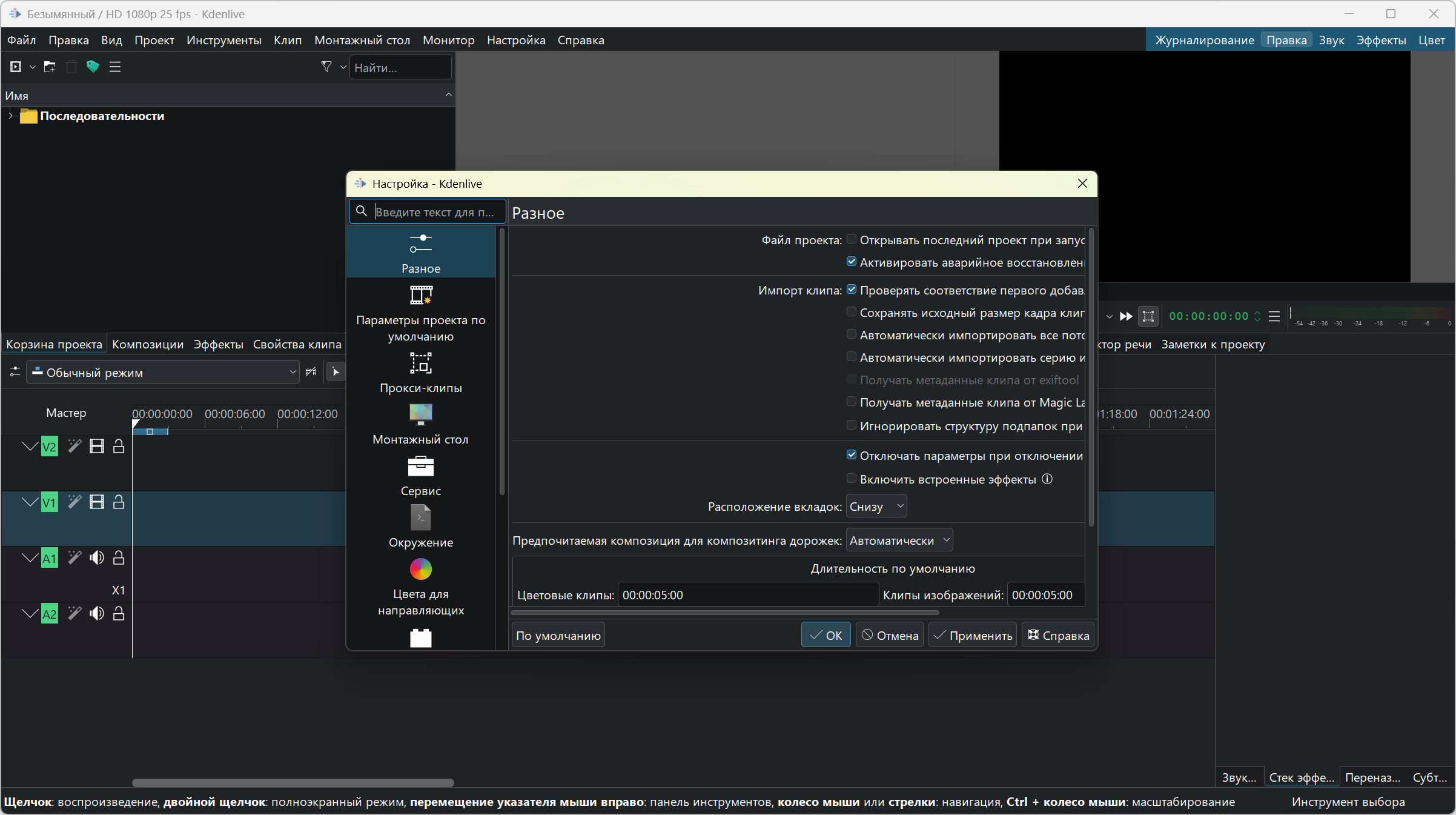1456x815 pixels.
Task: Switch to the Композиции tab
Action: tap(148, 344)
